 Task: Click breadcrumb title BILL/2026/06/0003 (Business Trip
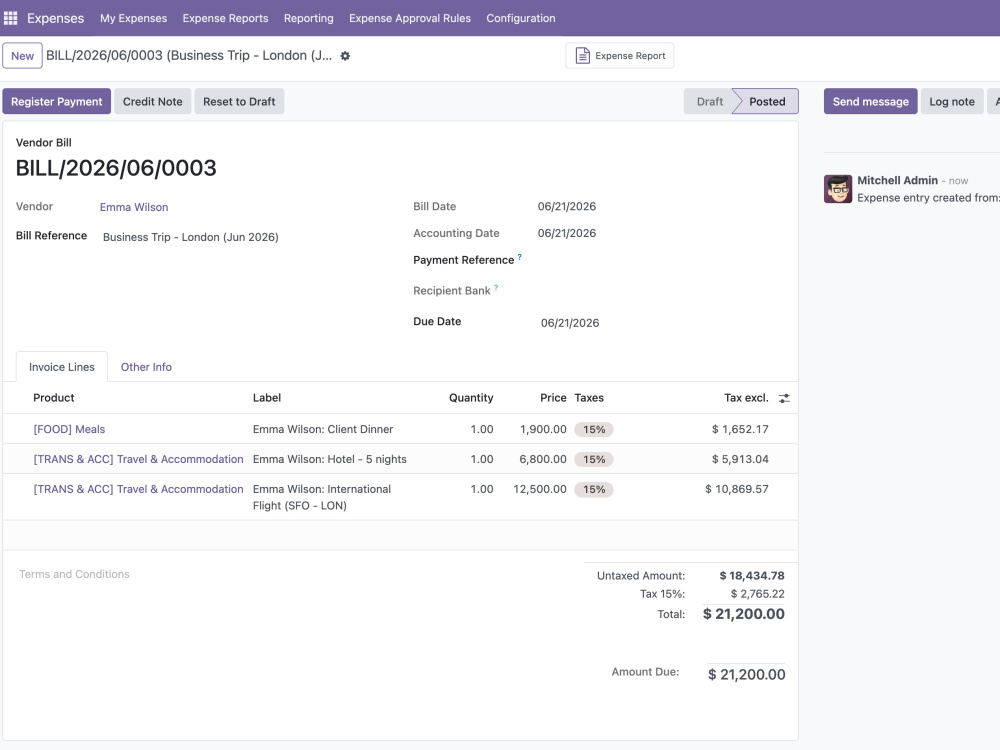tap(189, 55)
